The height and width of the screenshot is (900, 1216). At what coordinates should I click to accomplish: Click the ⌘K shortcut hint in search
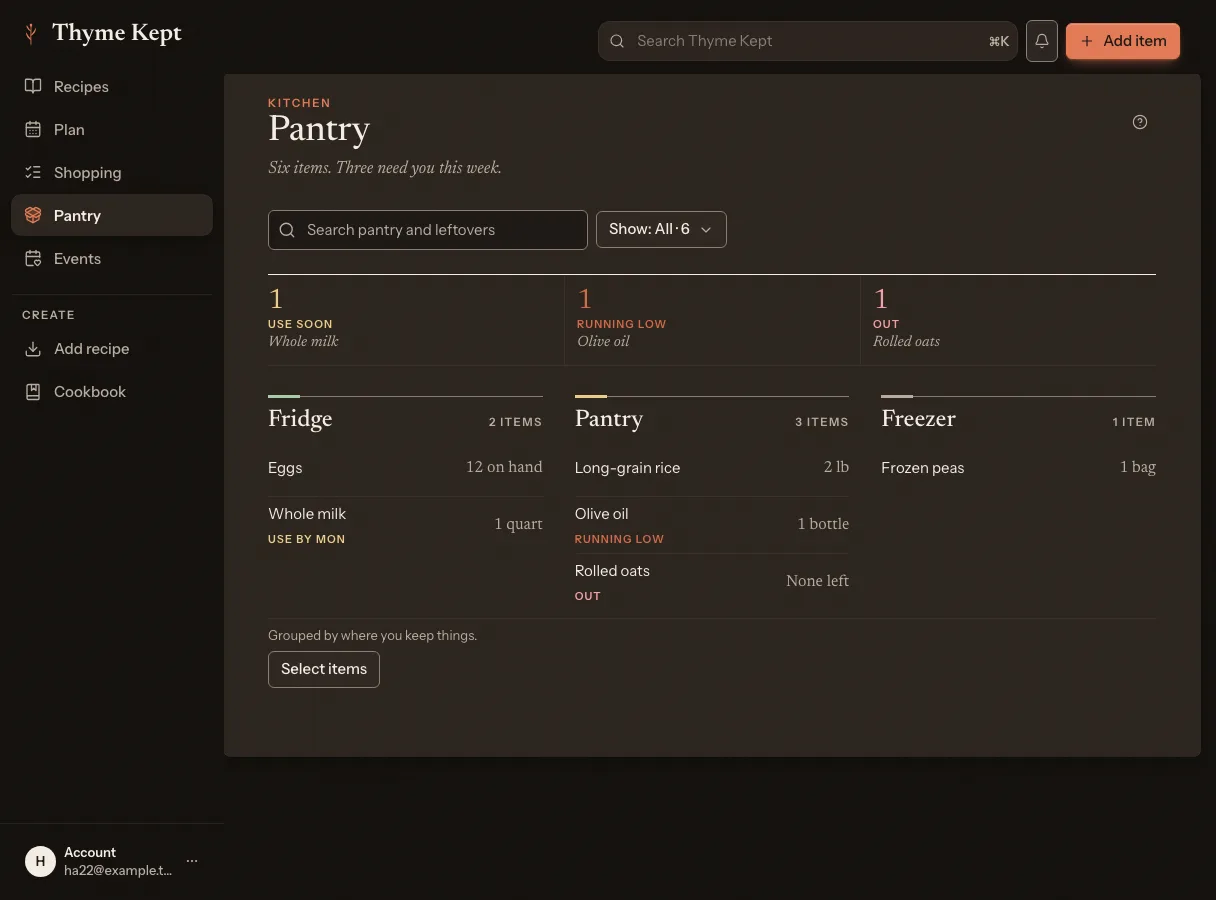(999, 41)
